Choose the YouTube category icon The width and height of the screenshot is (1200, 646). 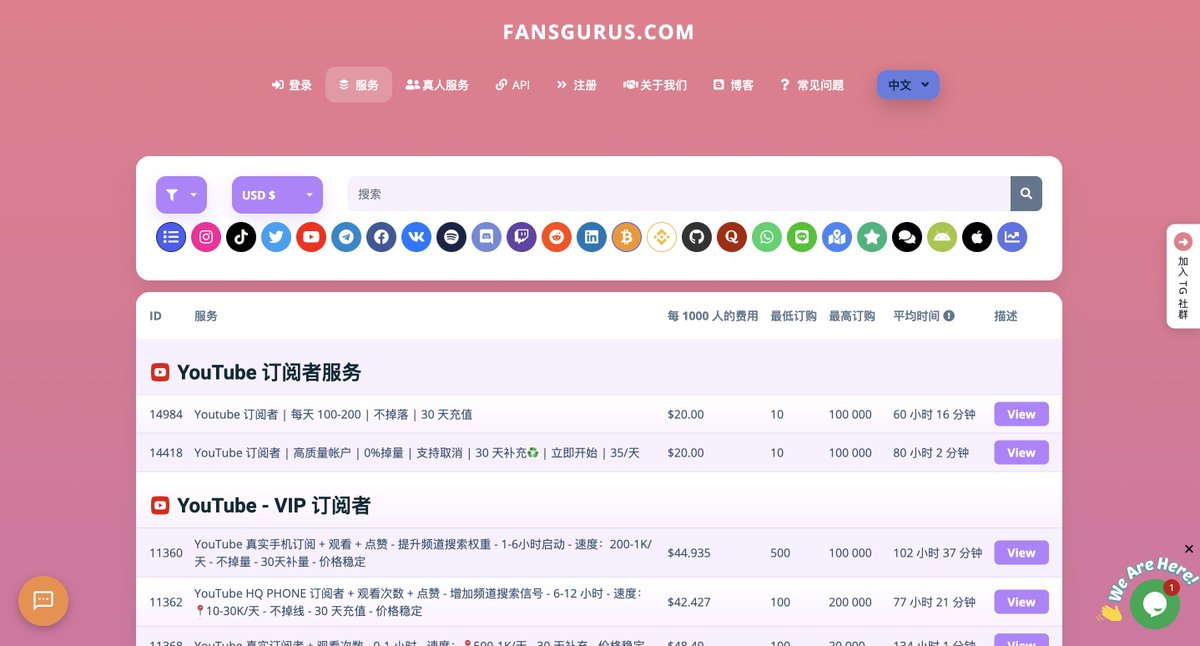[x=311, y=237]
